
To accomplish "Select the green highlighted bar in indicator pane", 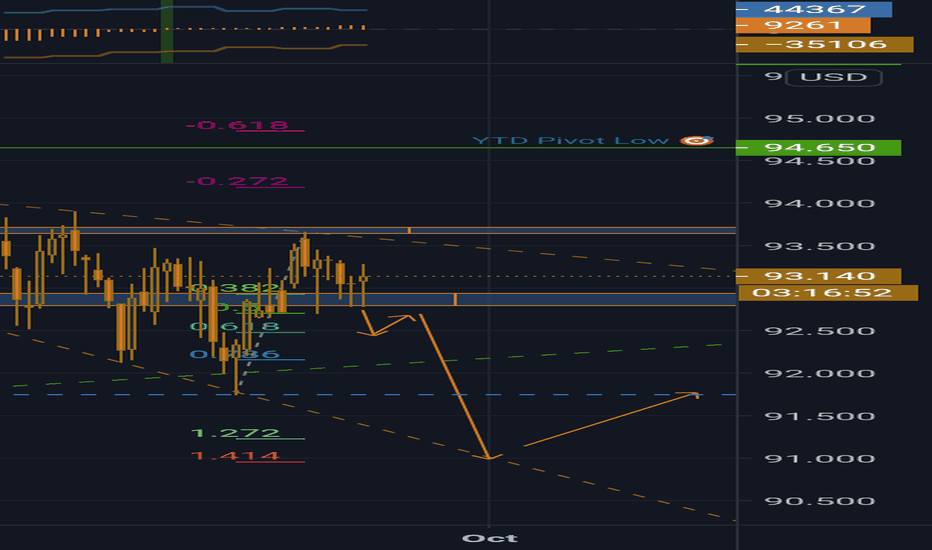I will pyautogui.click(x=167, y=32).
